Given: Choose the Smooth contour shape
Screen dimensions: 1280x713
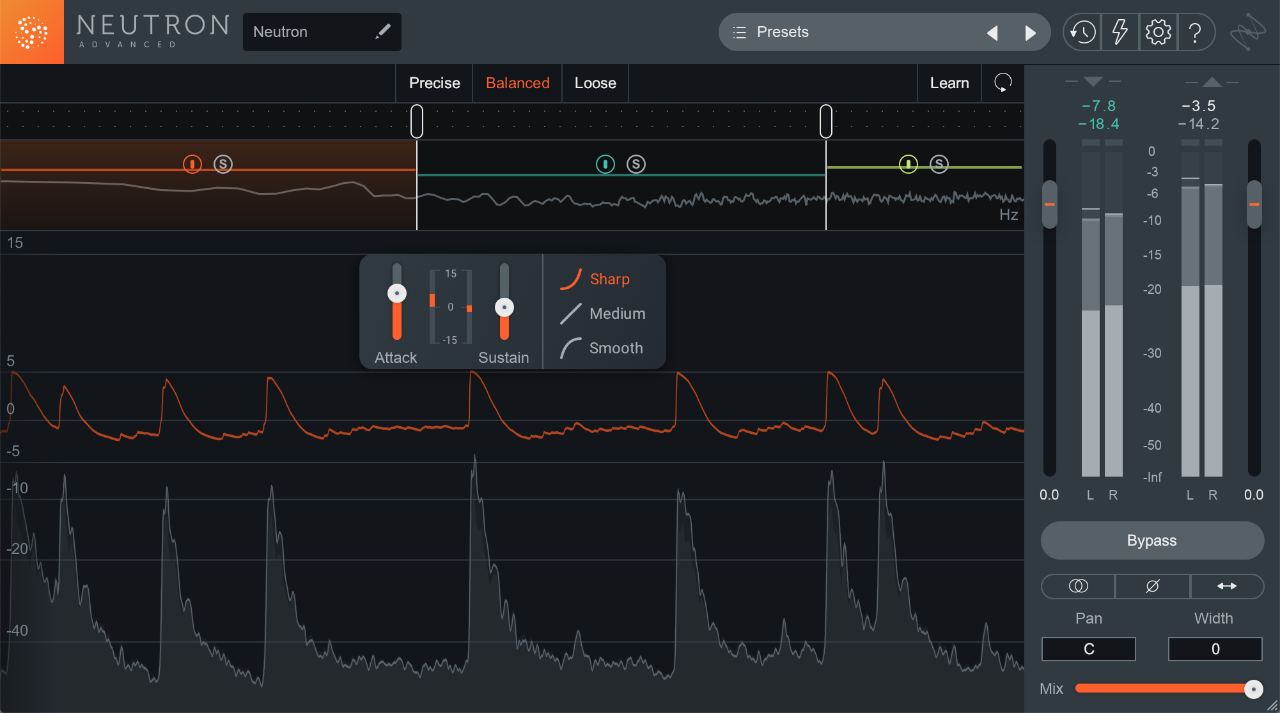Looking at the screenshot, I should (x=602, y=348).
